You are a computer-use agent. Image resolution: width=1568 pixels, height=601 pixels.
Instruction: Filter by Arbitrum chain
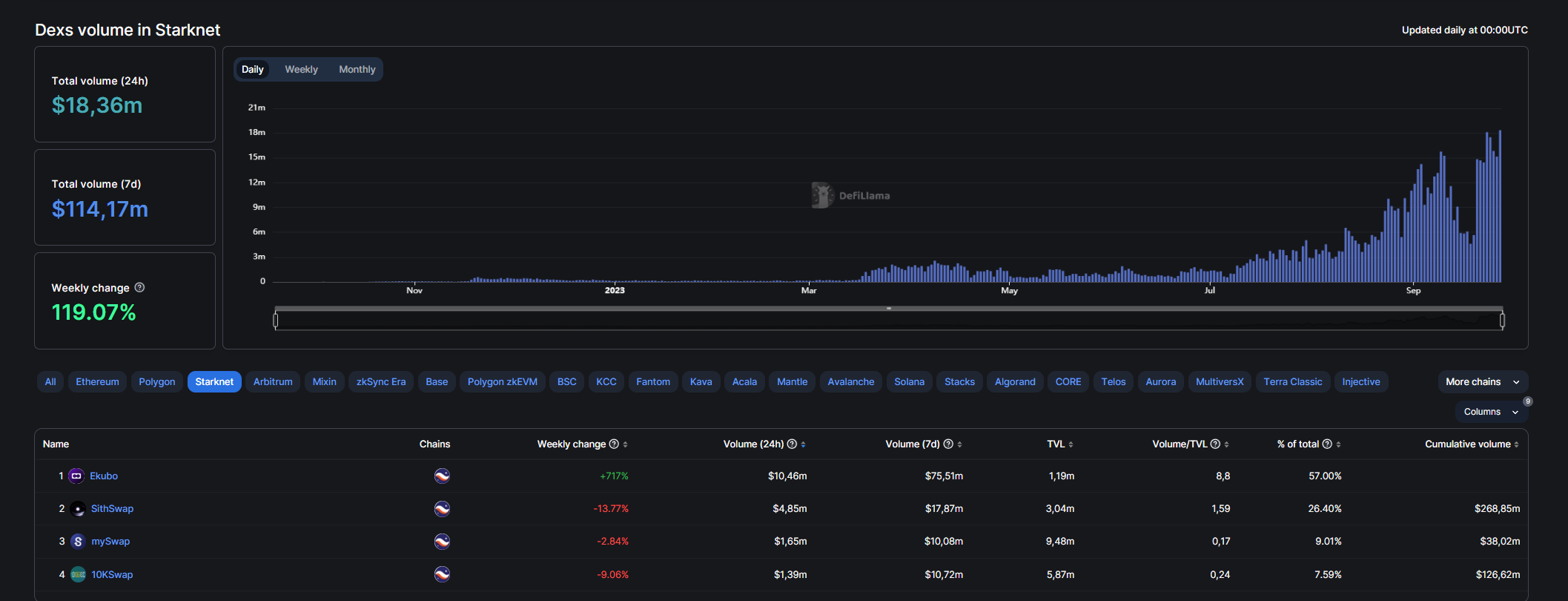(x=273, y=381)
